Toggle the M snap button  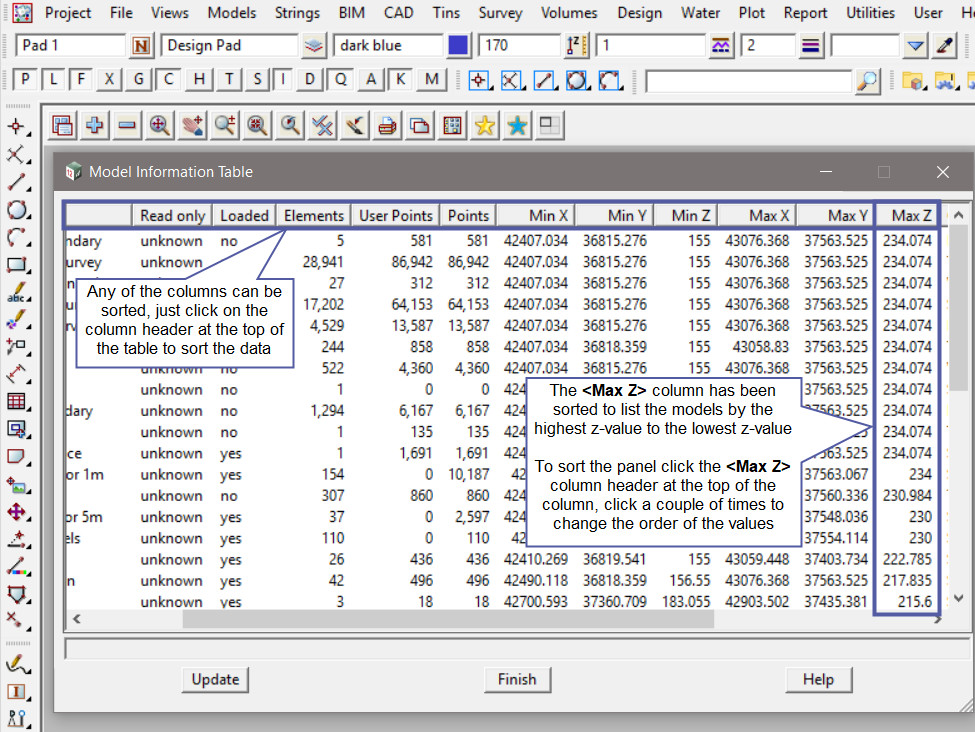tap(431, 80)
